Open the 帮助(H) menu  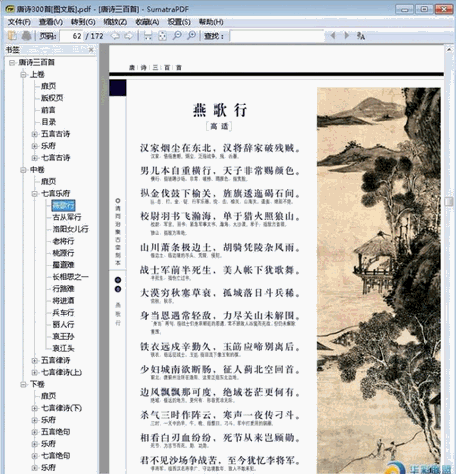[x=211, y=22]
